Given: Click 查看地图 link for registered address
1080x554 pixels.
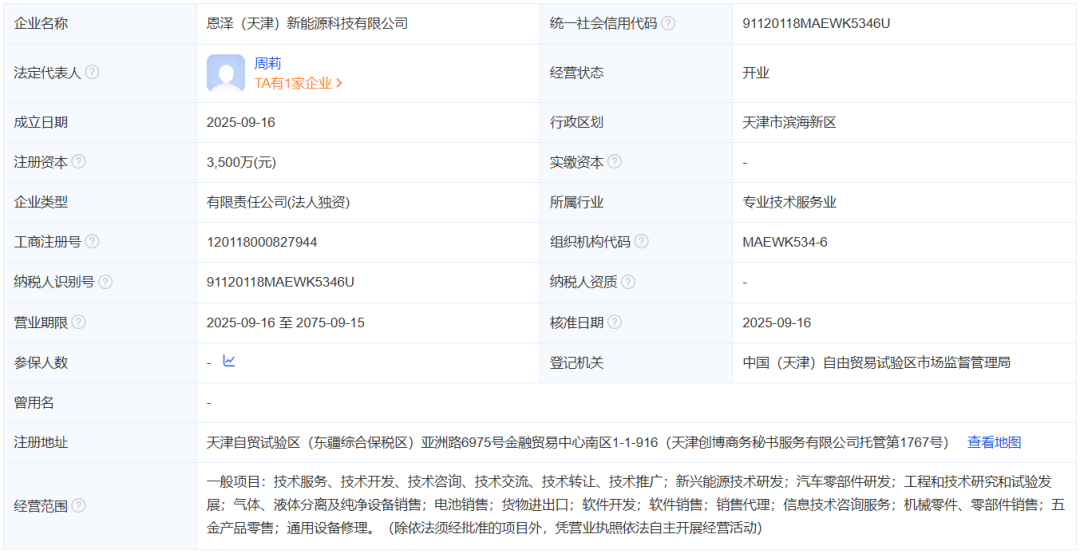Looking at the screenshot, I should click(x=994, y=442).
